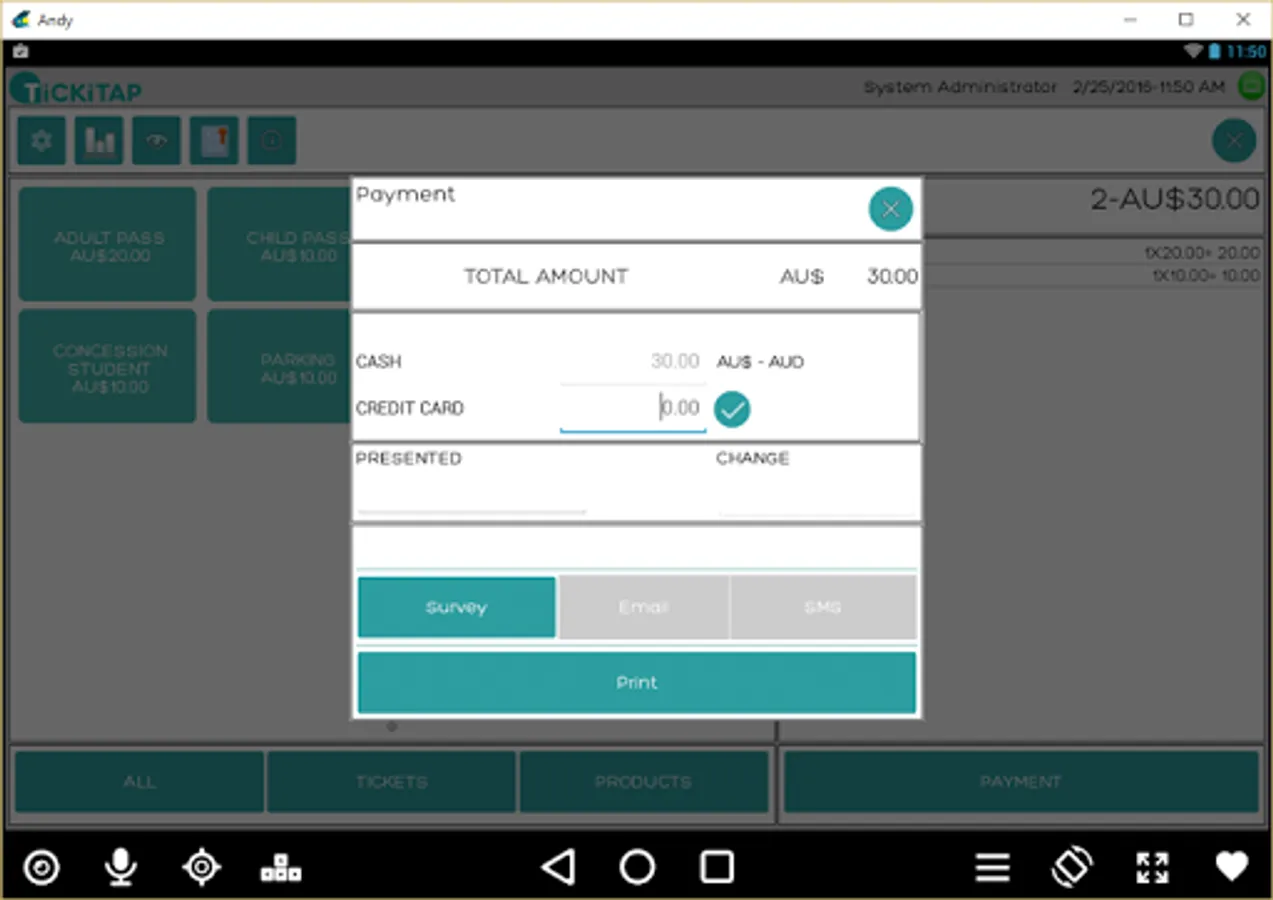Click the AU$ - AUD currency label
Image resolution: width=1273 pixels, height=900 pixels.
760,362
